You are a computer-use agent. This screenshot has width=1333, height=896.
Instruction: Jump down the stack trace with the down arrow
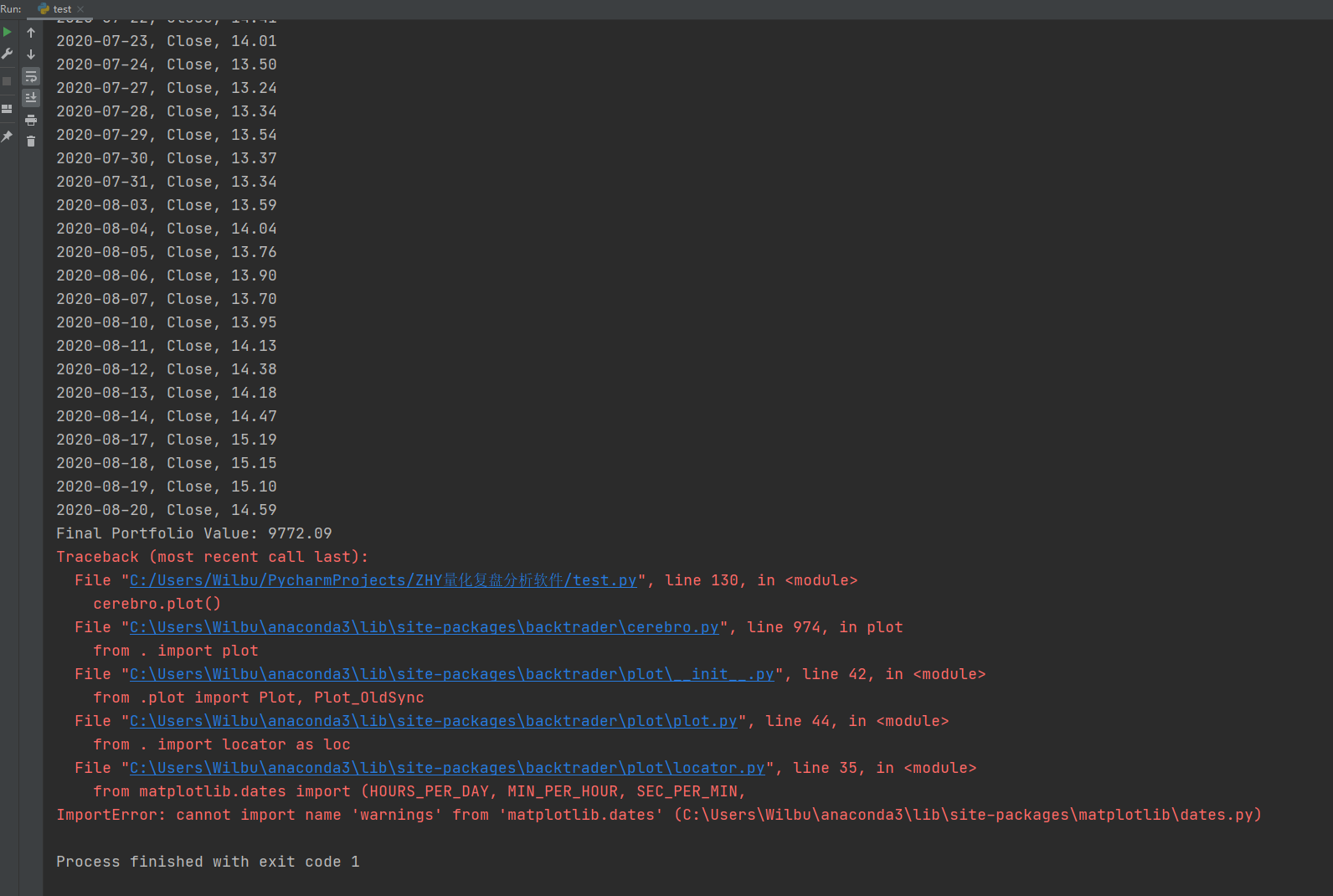click(31, 54)
